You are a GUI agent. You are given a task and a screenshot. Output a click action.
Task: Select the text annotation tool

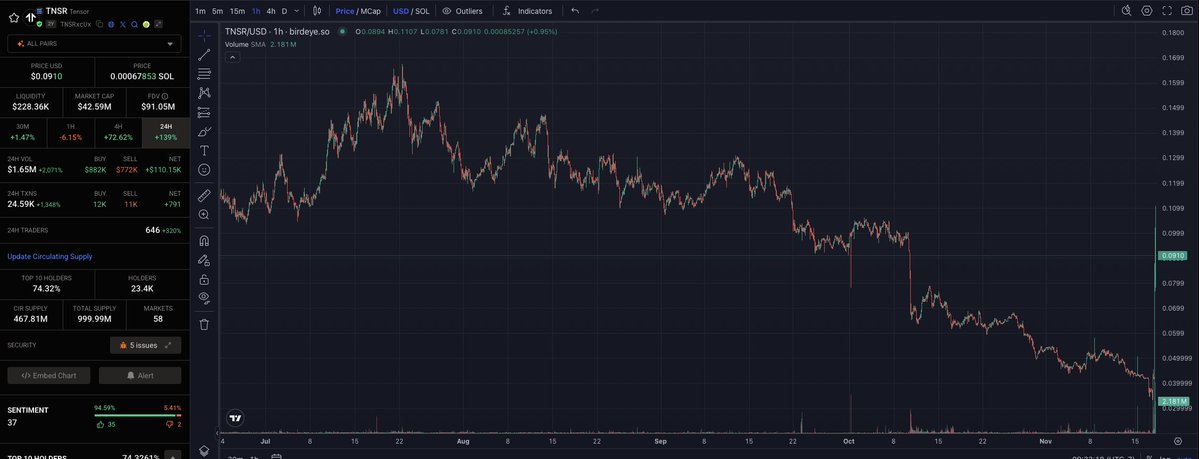(x=204, y=151)
